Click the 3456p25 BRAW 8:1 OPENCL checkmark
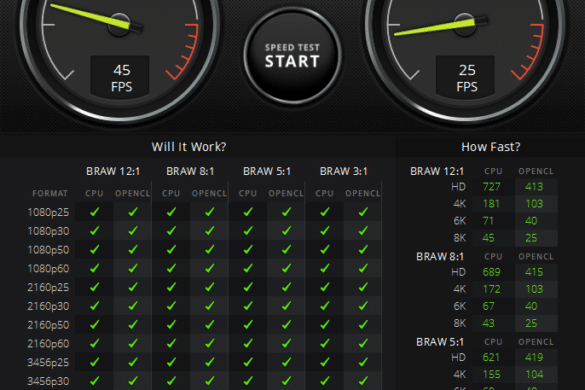This screenshot has height=390, width=585. [210, 362]
